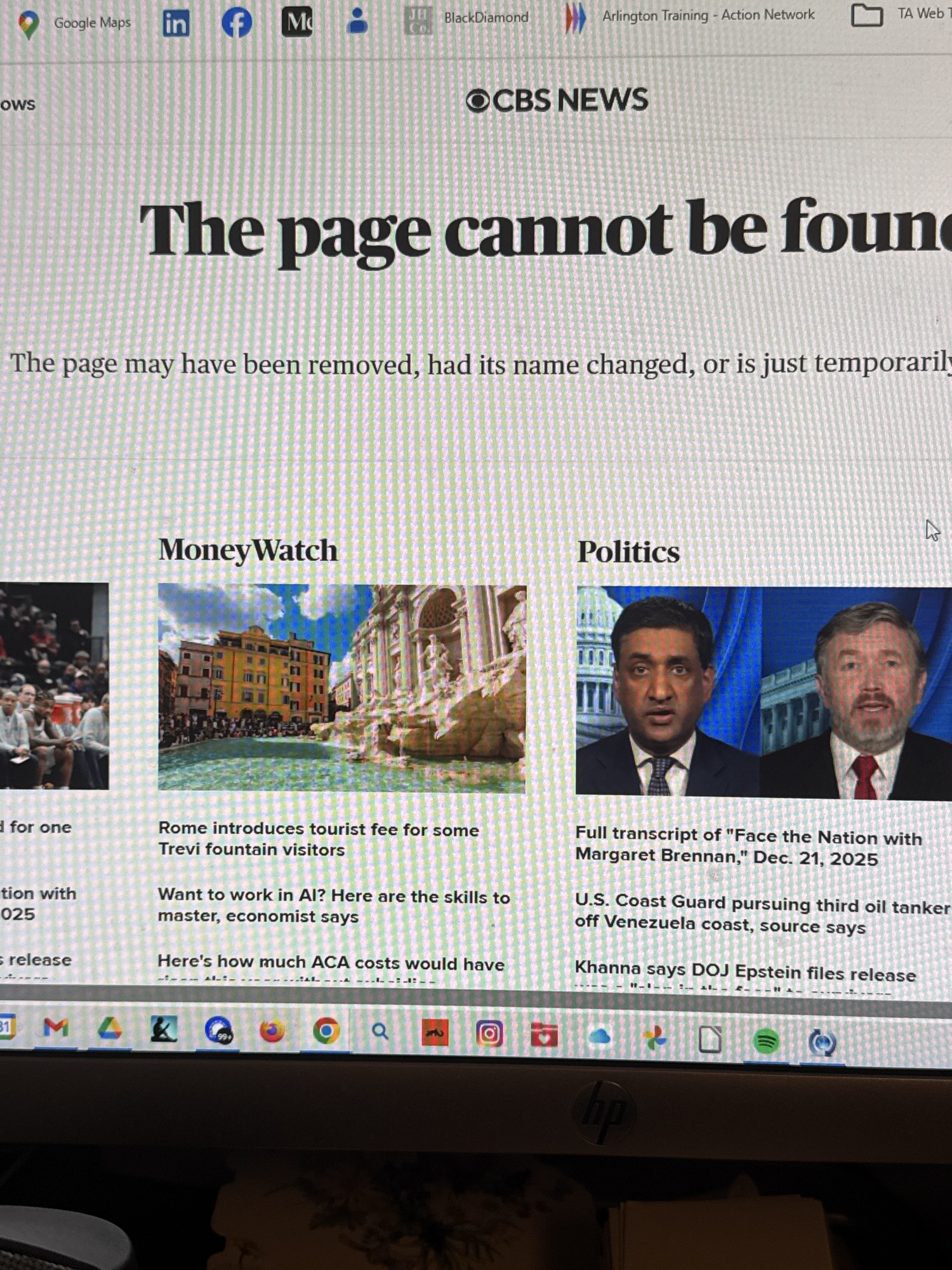Viewport: 952px width, 1270px height.
Task: Open Want to work in AI article
Action: click(334, 906)
